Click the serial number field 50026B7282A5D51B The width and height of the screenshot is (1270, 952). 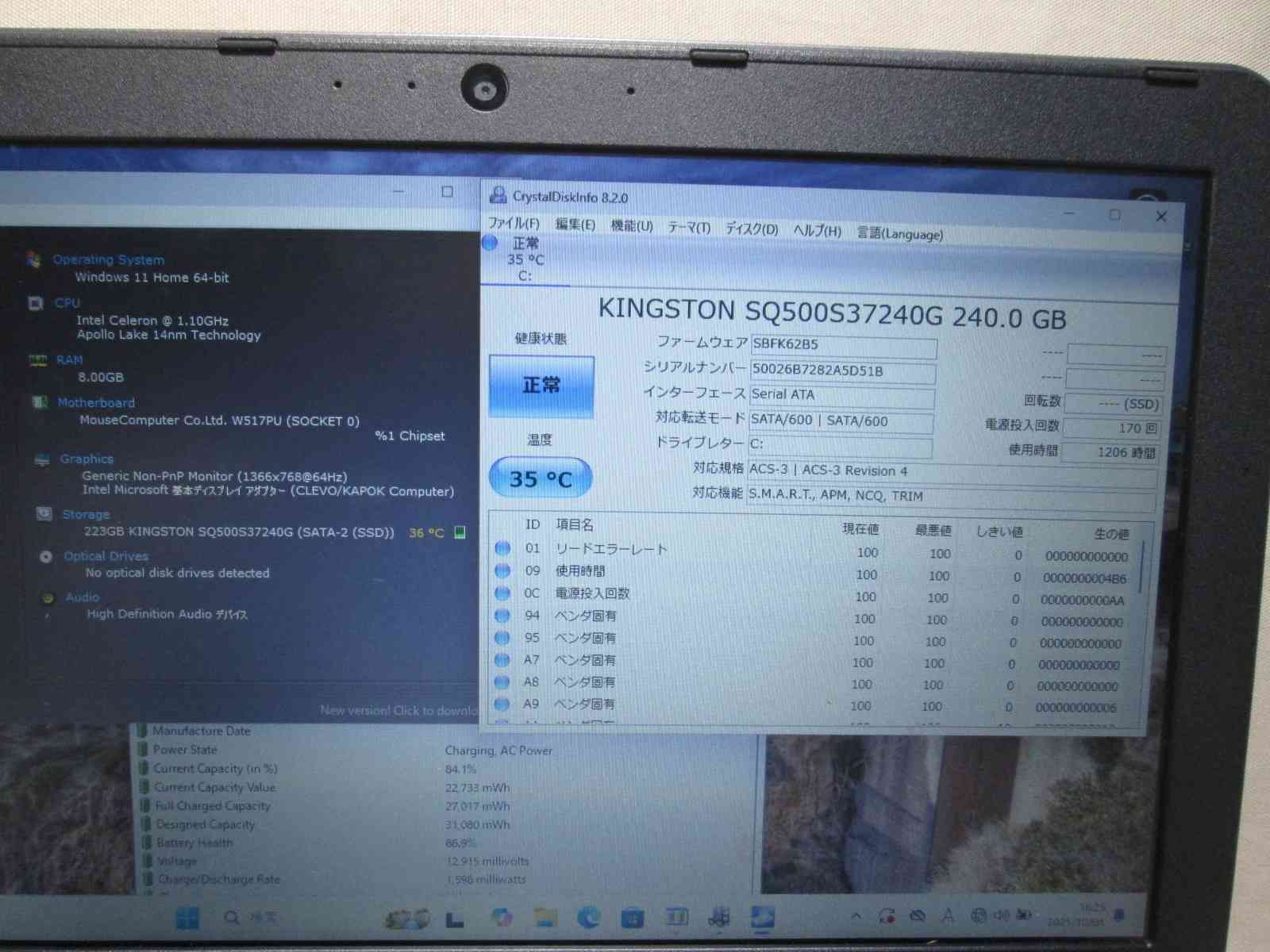841,370
